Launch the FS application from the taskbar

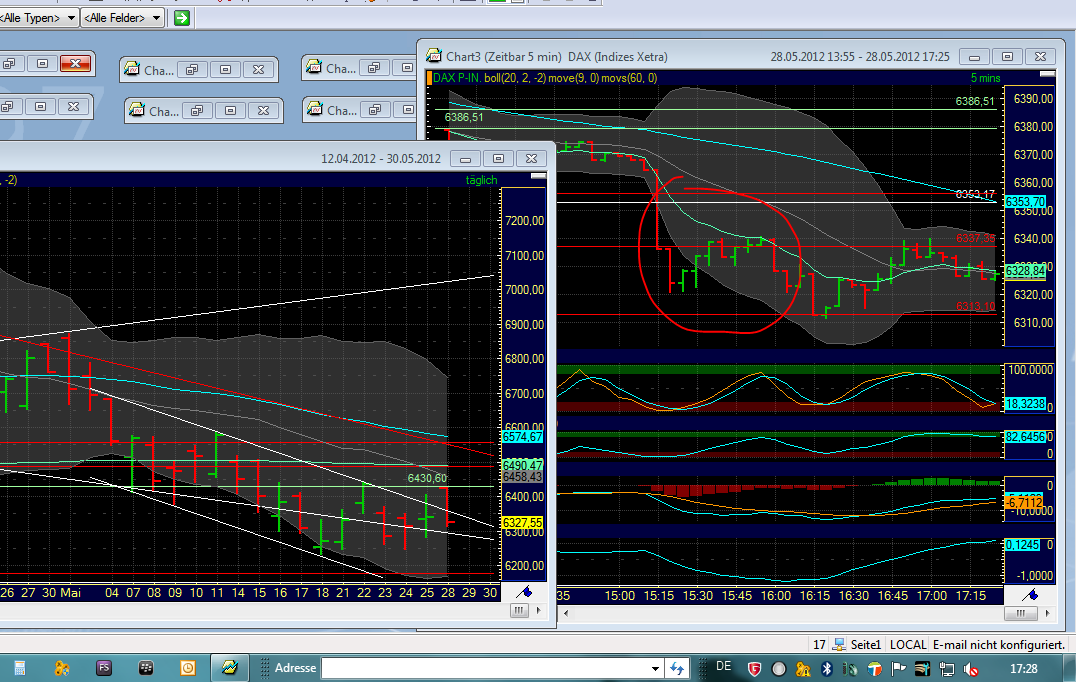click(x=103, y=667)
